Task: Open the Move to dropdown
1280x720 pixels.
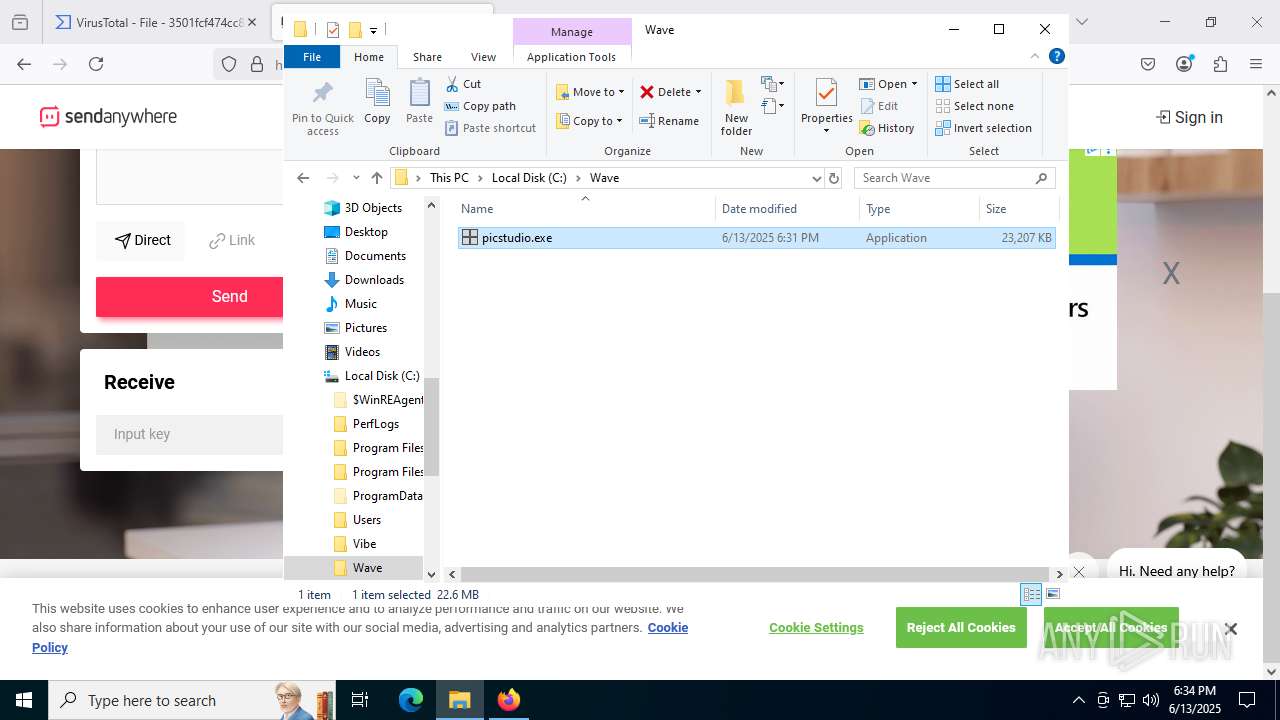Action: click(590, 92)
